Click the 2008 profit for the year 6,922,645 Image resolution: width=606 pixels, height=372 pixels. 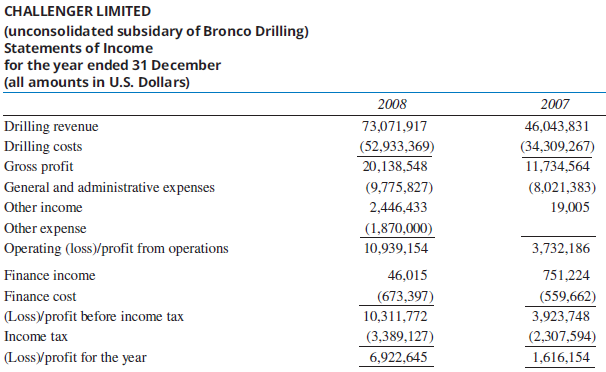pos(398,357)
